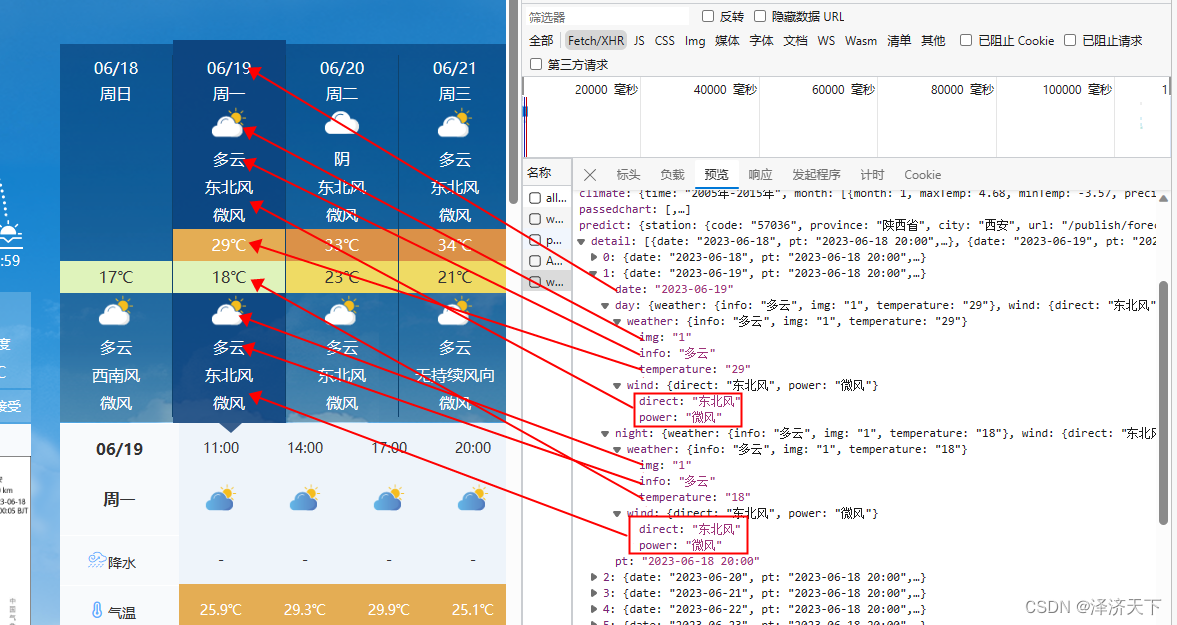Select the 06/21 周三 forecast column
This screenshot has width=1177, height=625.
coord(453,233)
